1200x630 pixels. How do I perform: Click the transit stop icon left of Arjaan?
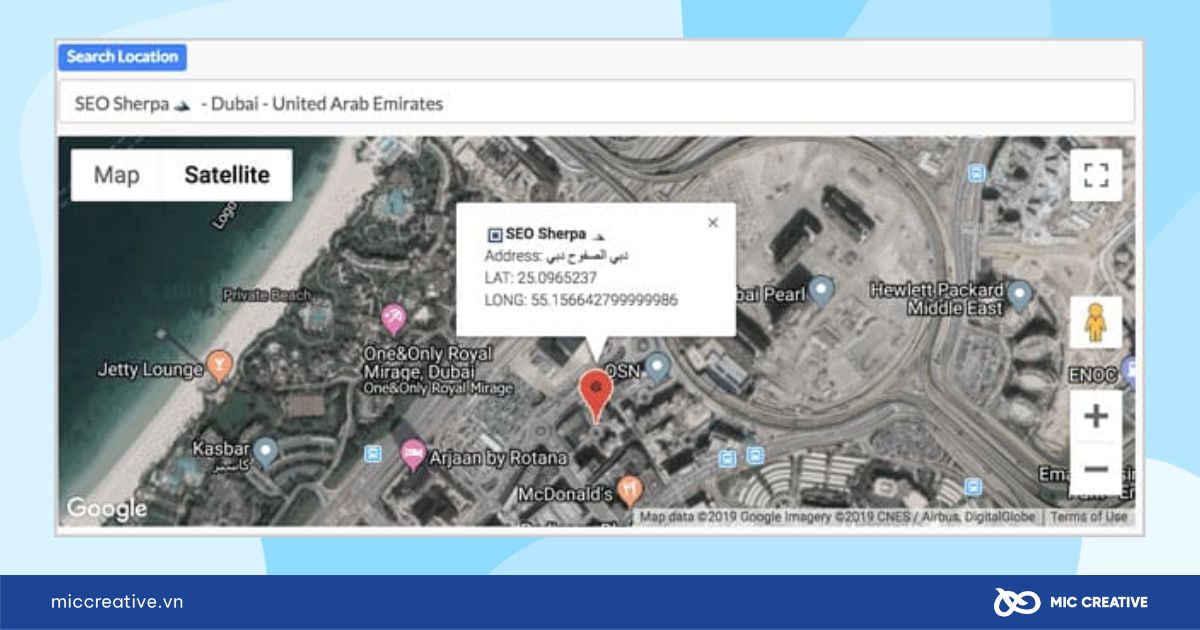point(373,453)
